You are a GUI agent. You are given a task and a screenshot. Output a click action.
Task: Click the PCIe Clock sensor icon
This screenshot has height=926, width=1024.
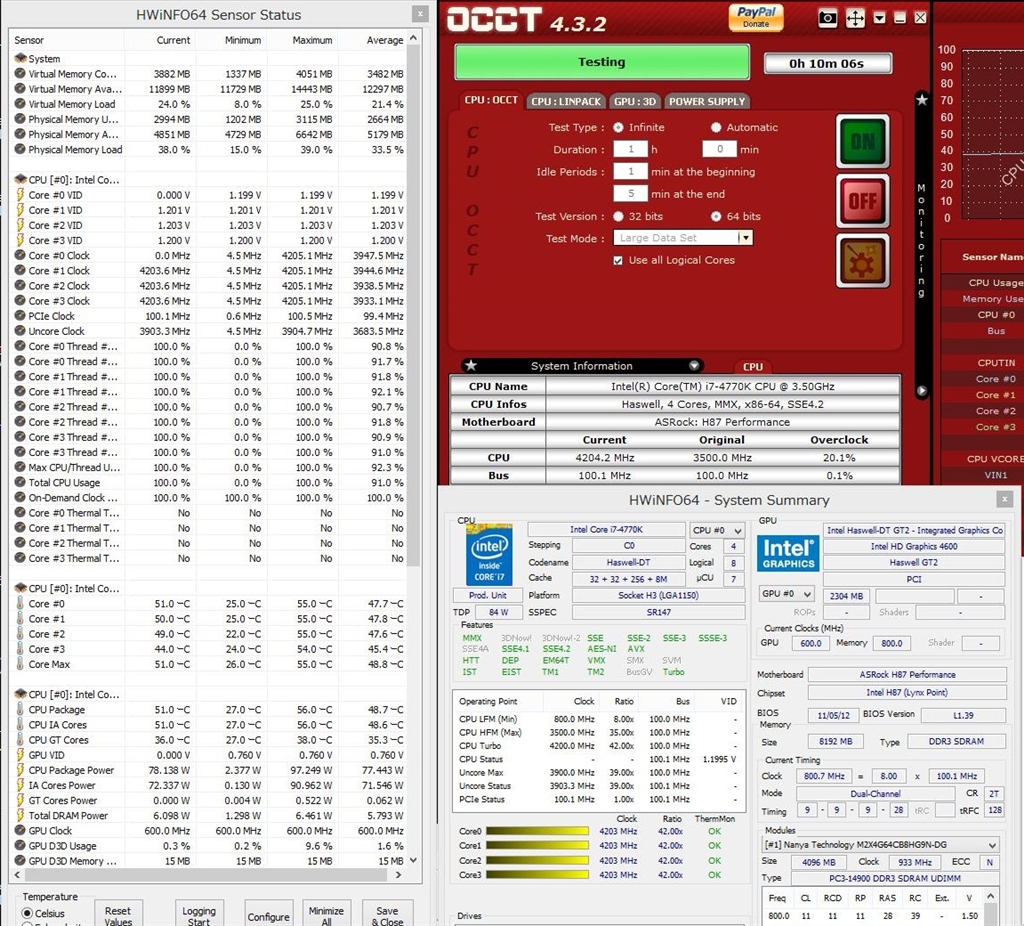20,316
